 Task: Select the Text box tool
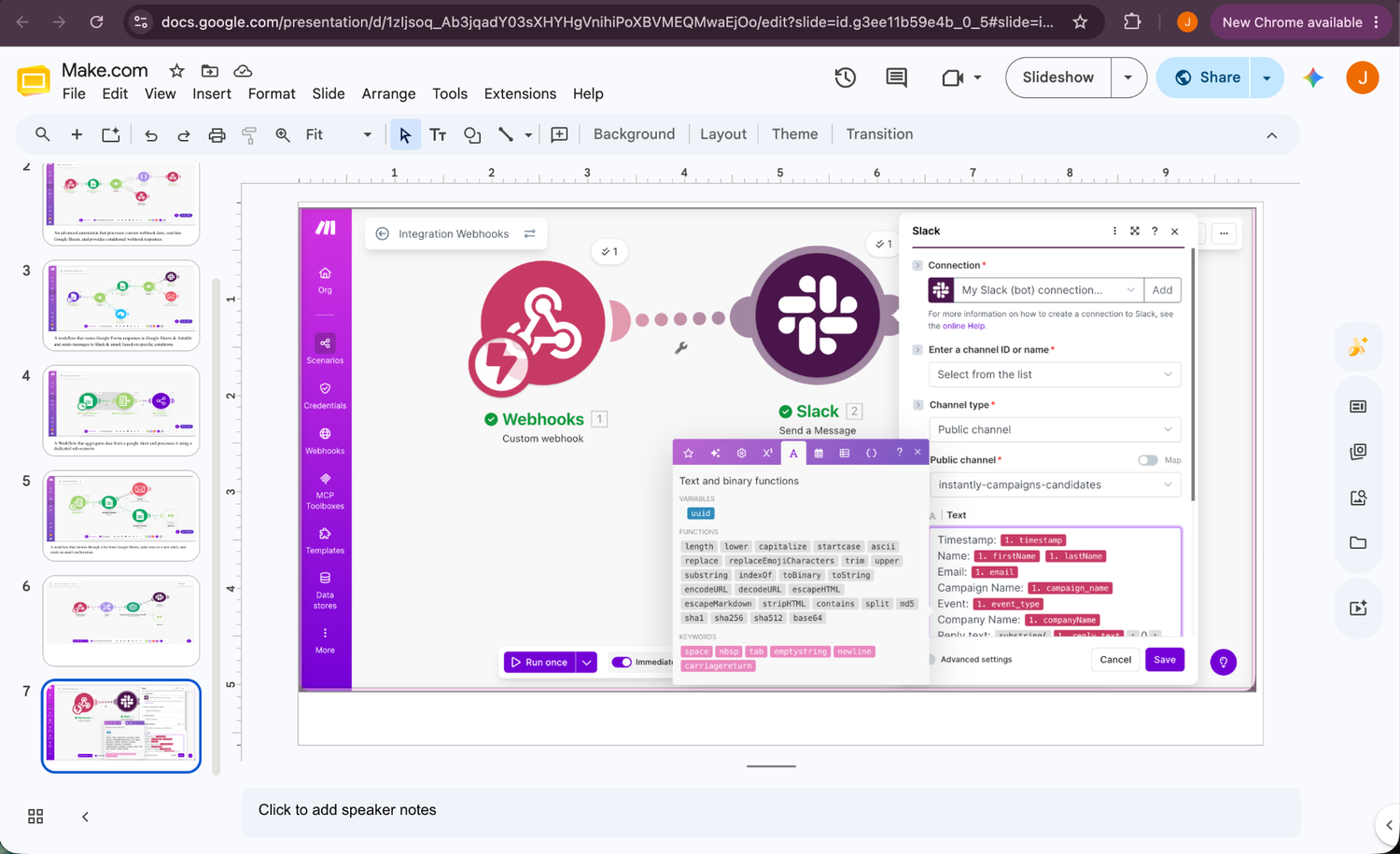click(x=438, y=135)
